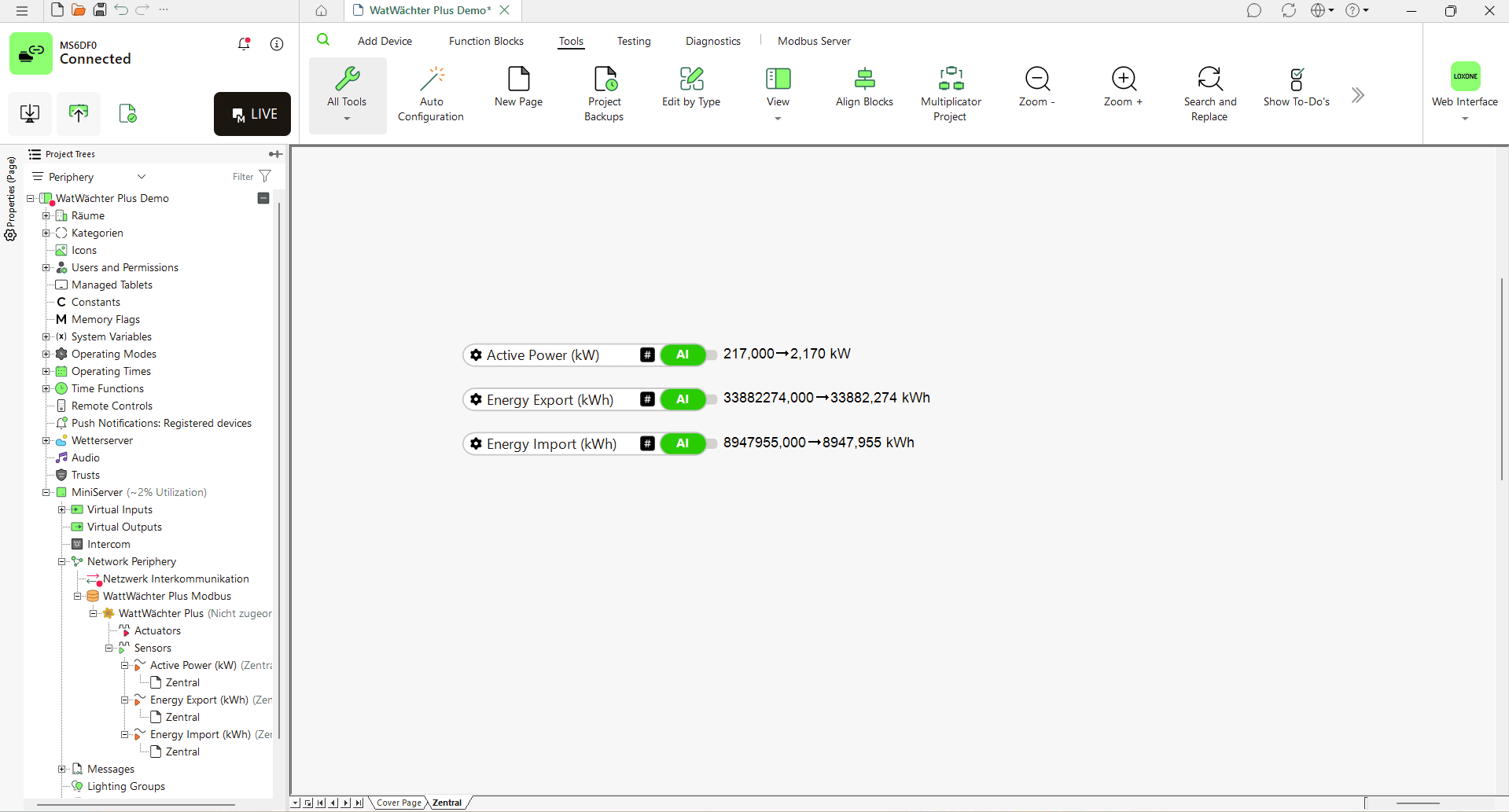Launch Auto Configuration wizard
Viewport: 1509px width, 812px height.
(x=431, y=94)
